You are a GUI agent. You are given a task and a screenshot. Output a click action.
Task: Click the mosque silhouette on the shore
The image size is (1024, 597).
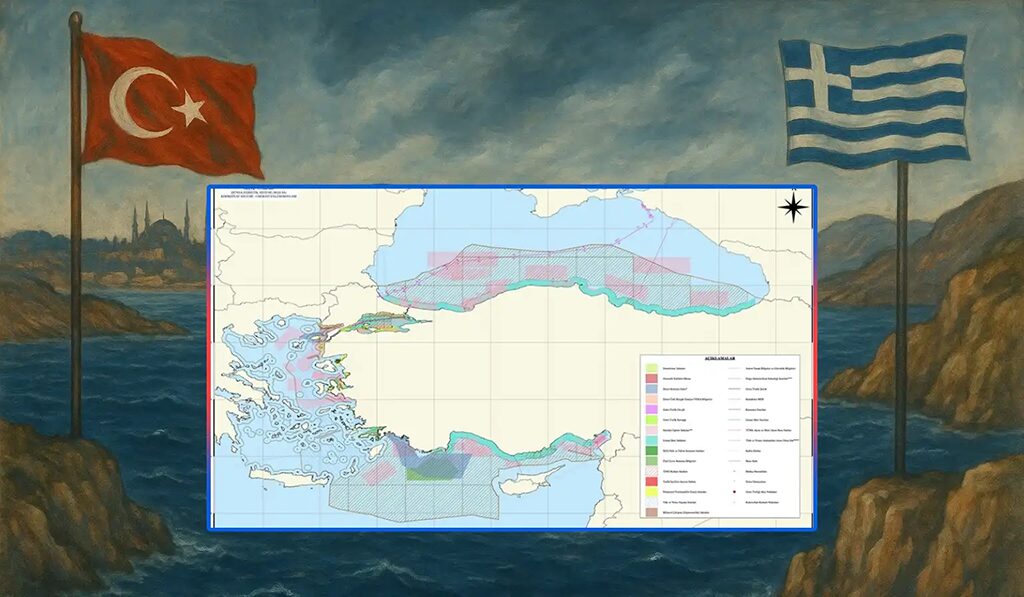pos(161,225)
